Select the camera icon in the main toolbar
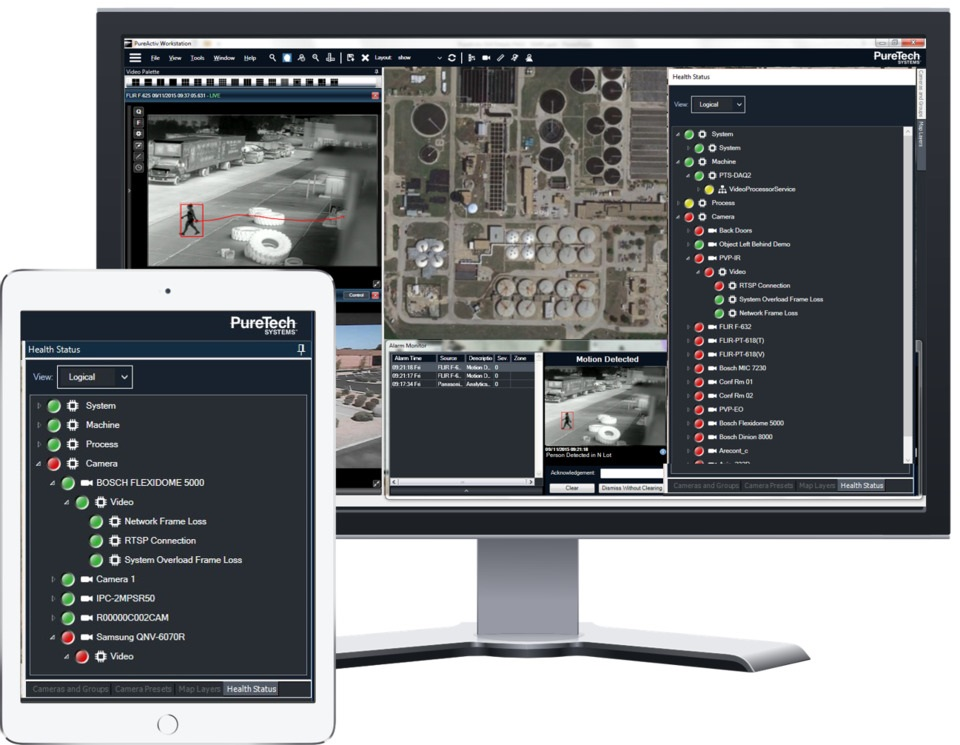 (x=487, y=57)
